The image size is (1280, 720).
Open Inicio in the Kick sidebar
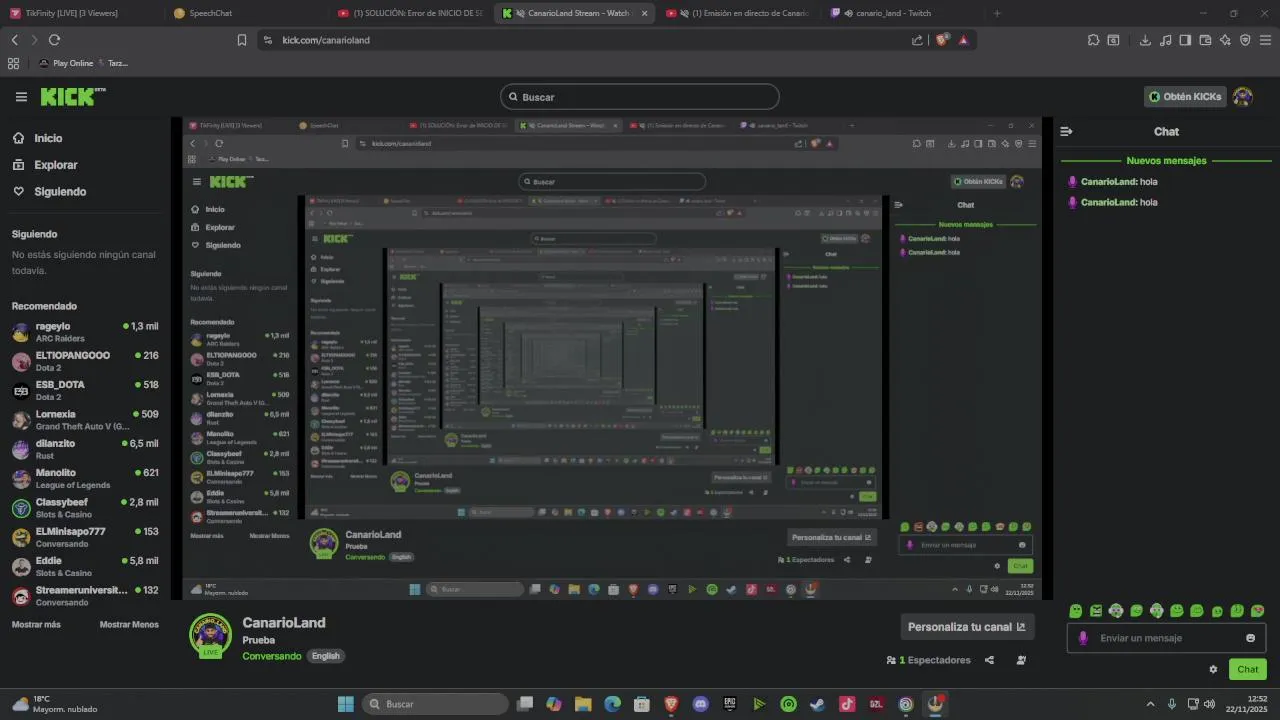pos(48,138)
